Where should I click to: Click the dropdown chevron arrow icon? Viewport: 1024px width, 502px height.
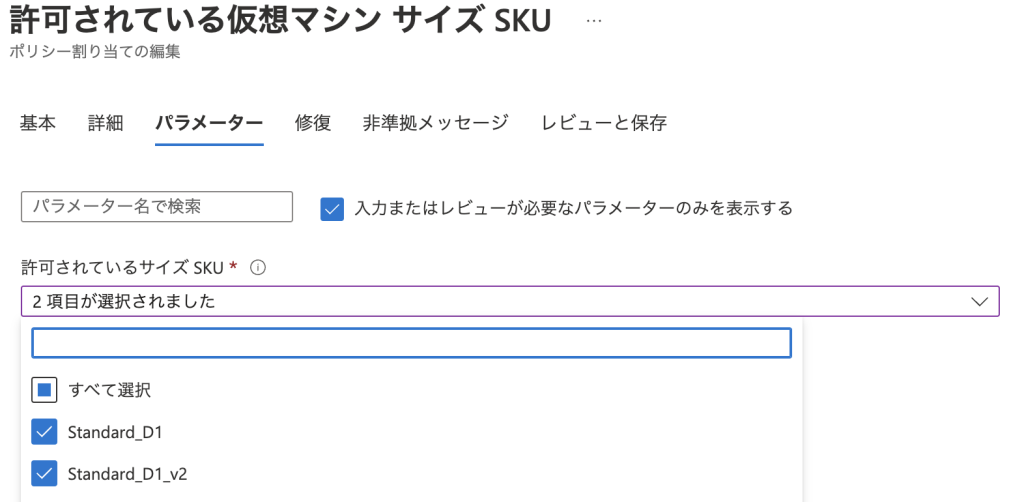click(980, 302)
